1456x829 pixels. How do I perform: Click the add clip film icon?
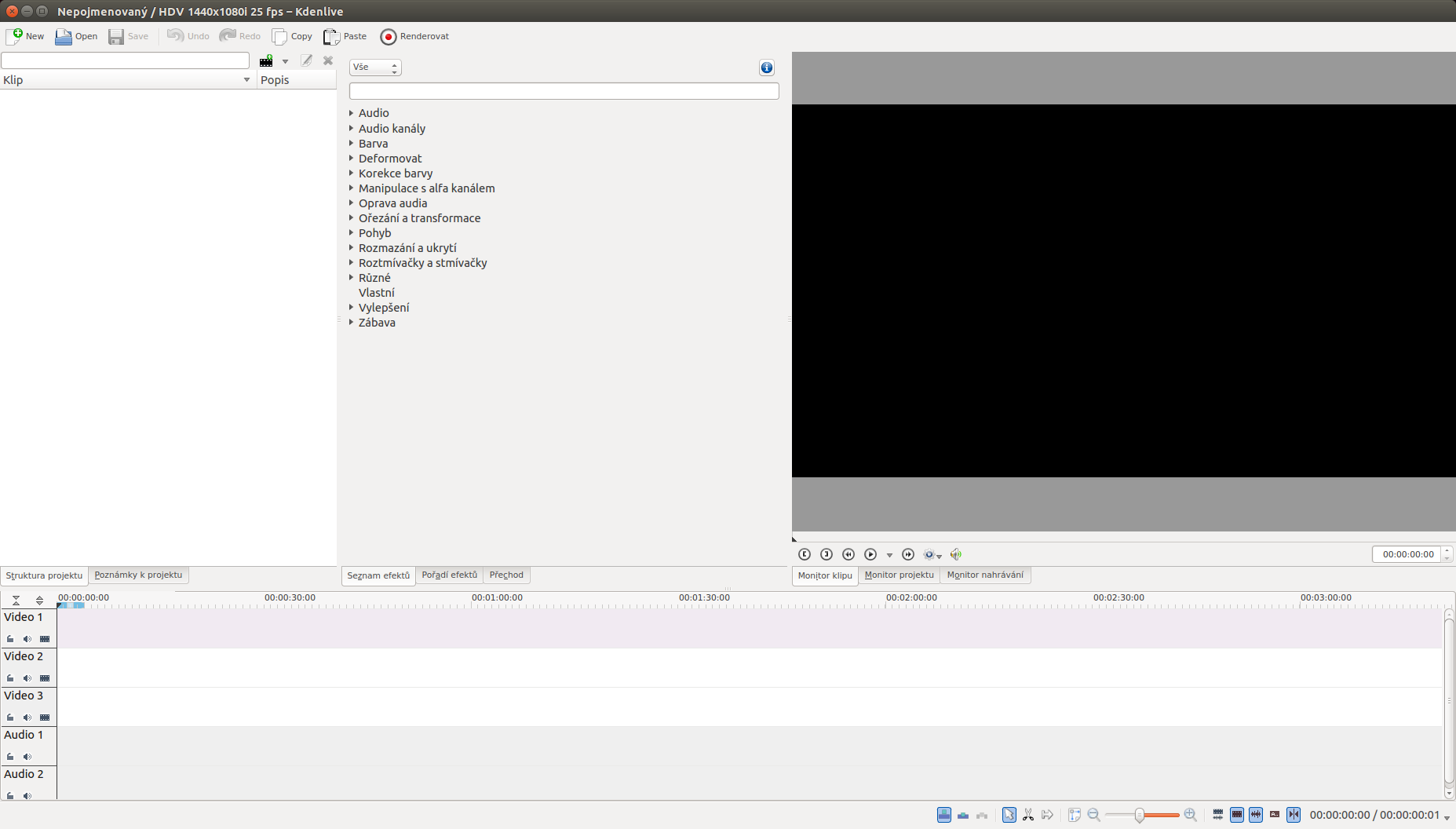tap(267, 61)
